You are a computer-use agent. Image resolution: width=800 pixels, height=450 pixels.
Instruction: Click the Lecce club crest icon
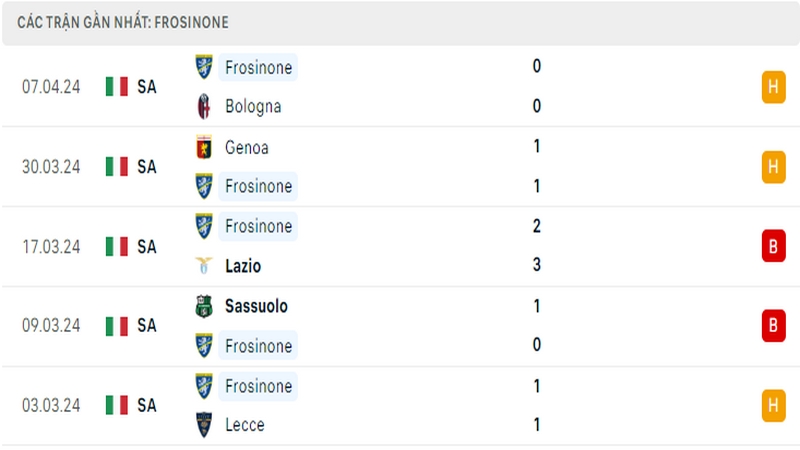coord(204,424)
